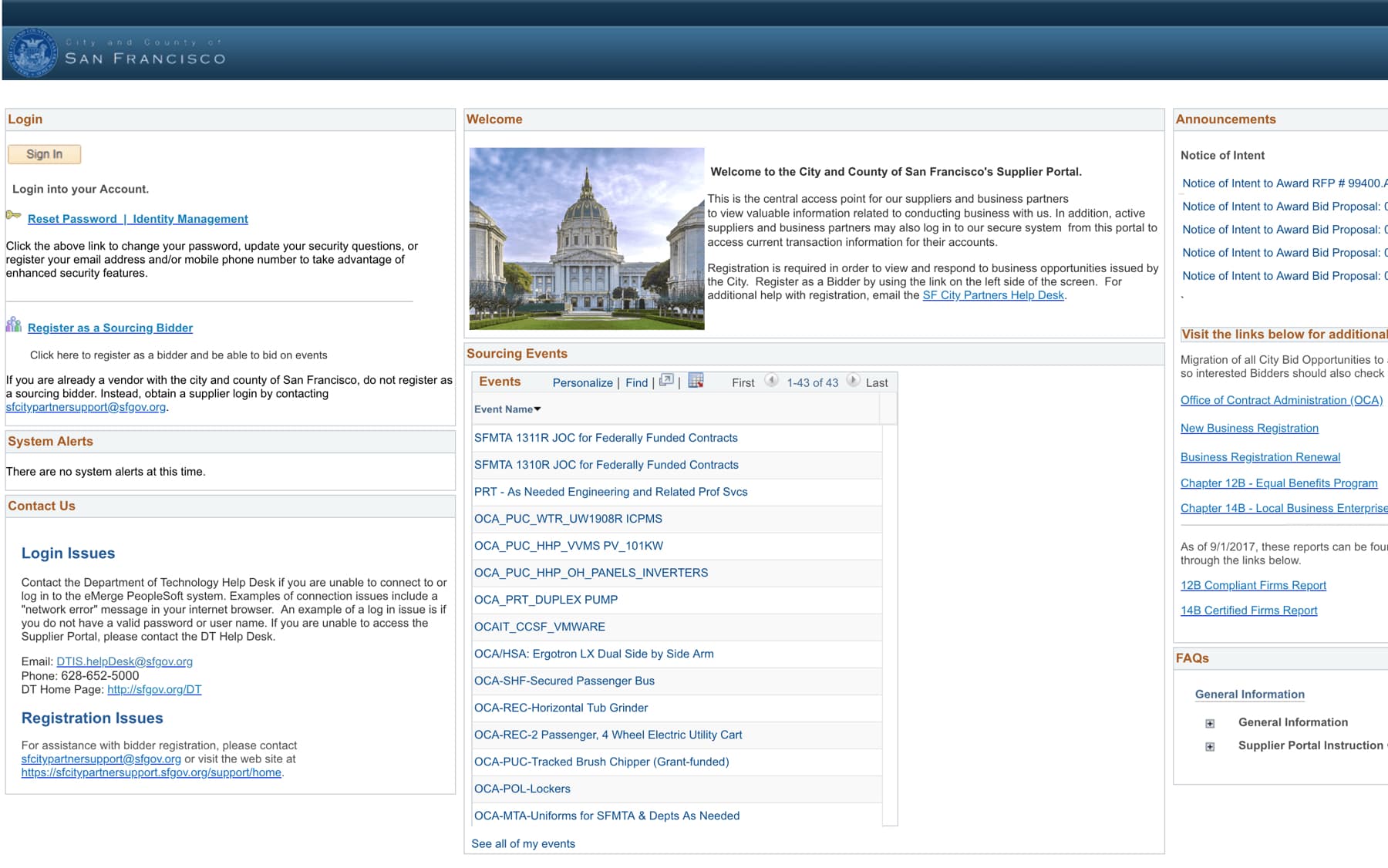Image resolution: width=1388 pixels, height=868 pixels.
Task: Click Find in the Events grid toolbar
Action: click(x=637, y=382)
